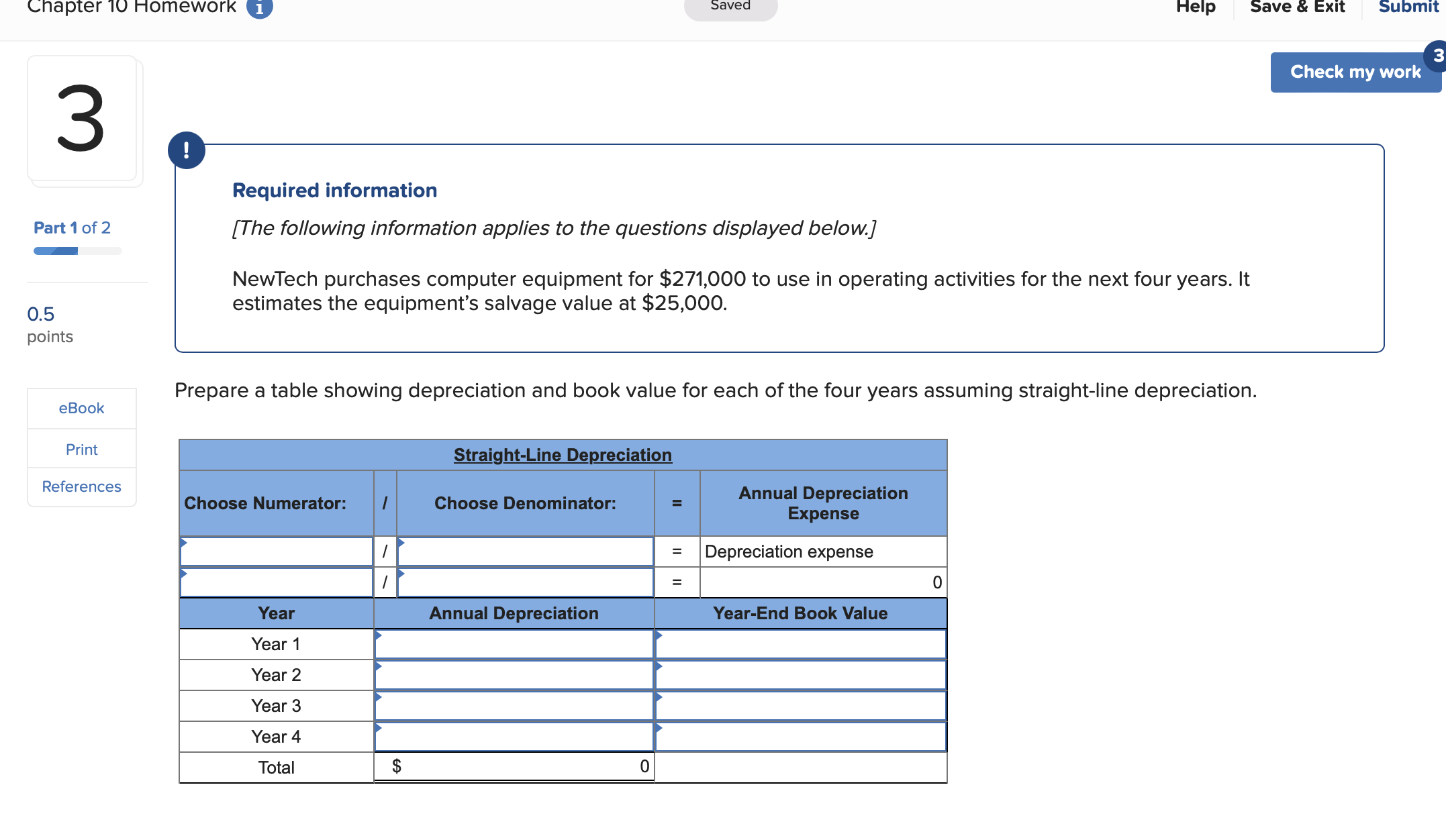Select Year 3 Annual Depreciation field
Image resolution: width=1446 pixels, height=840 pixels.
(x=514, y=706)
